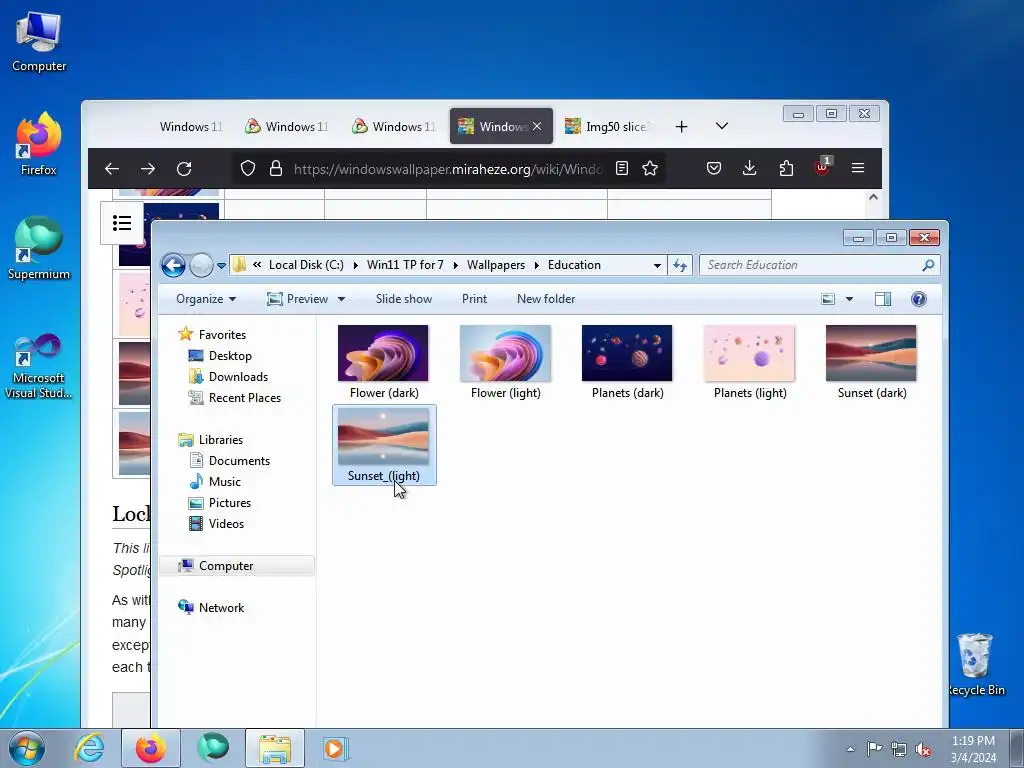Open Firefox extensions puzzle icon
Screen dimensions: 1024x768
click(786, 168)
